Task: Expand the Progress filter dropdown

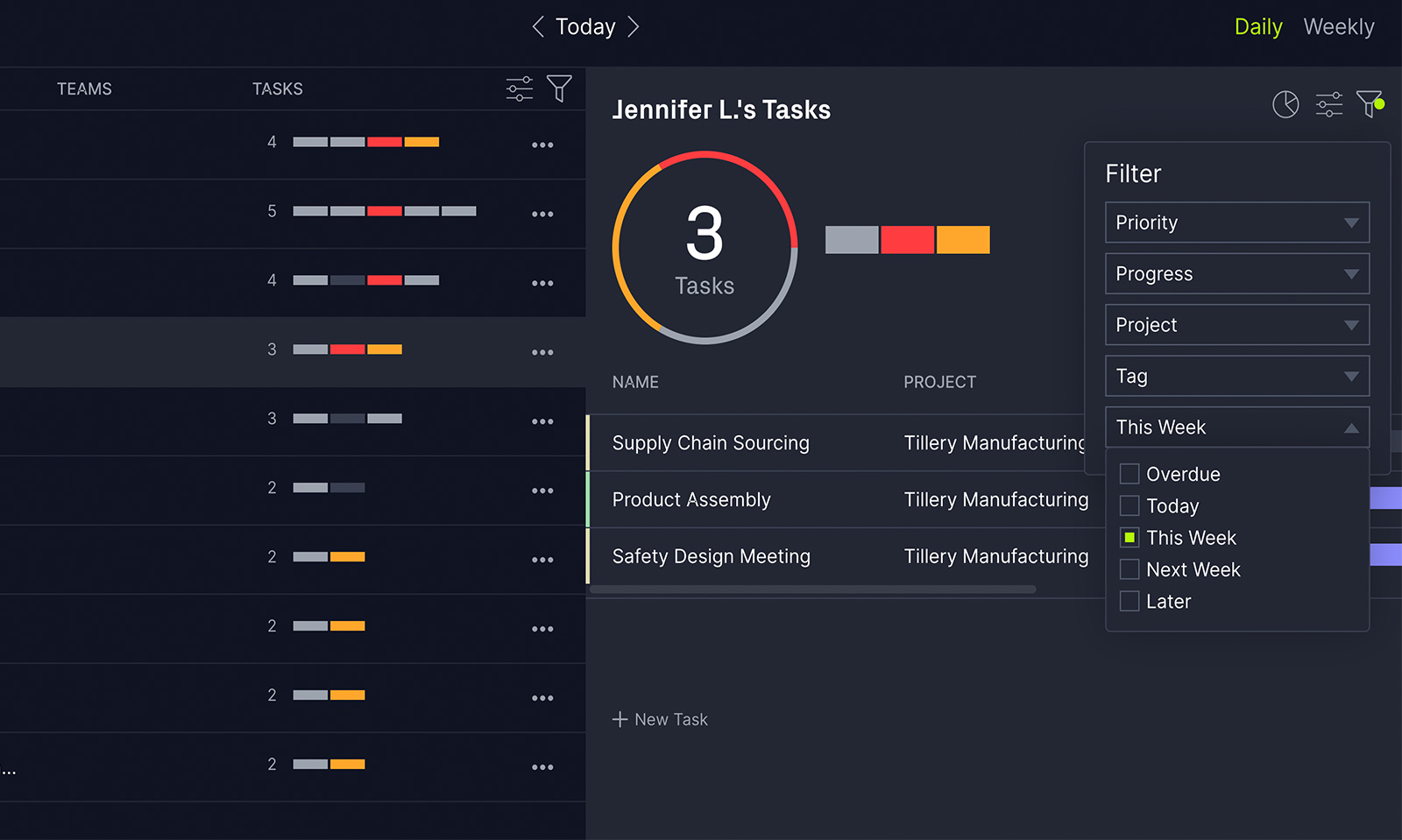Action: click(x=1236, y=273)
